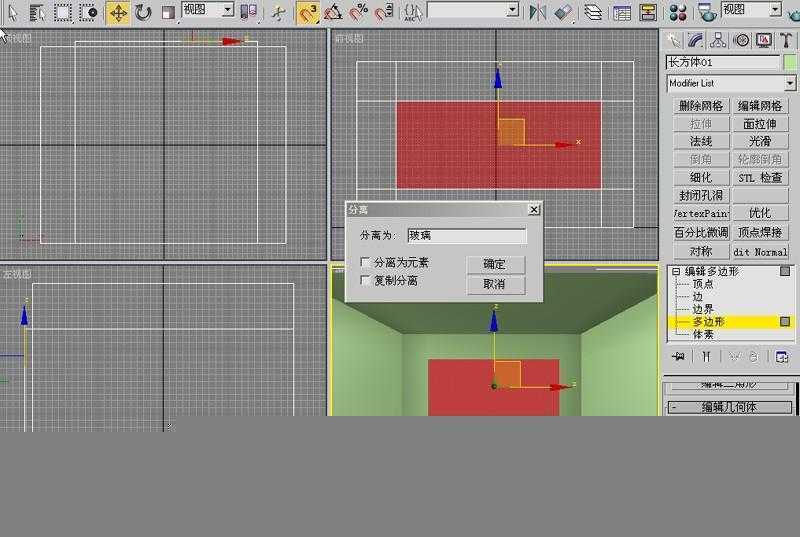800x537 pixels.
Task: Click the 光滑 modifier button
Action: [x=760, y=141]
